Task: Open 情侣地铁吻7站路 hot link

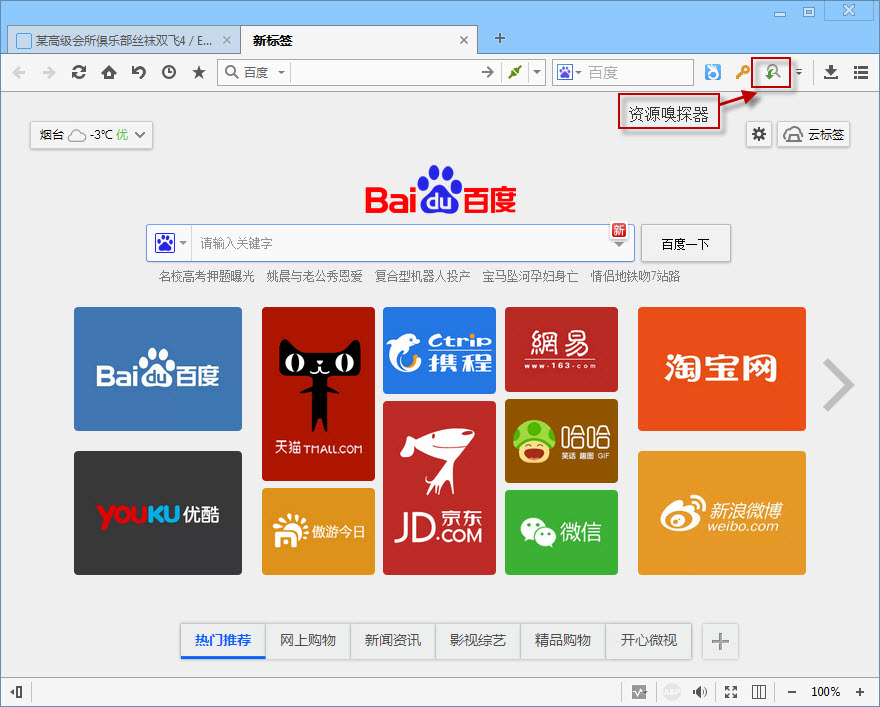Action: pyautogui.click(x=635, y=277)
